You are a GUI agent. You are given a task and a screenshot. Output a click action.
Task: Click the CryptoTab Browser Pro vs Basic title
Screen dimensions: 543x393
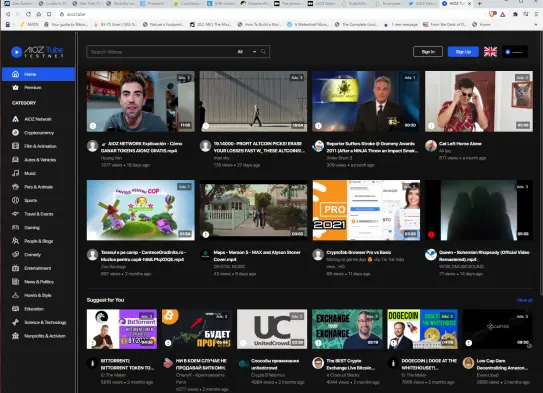coord(359,252)
